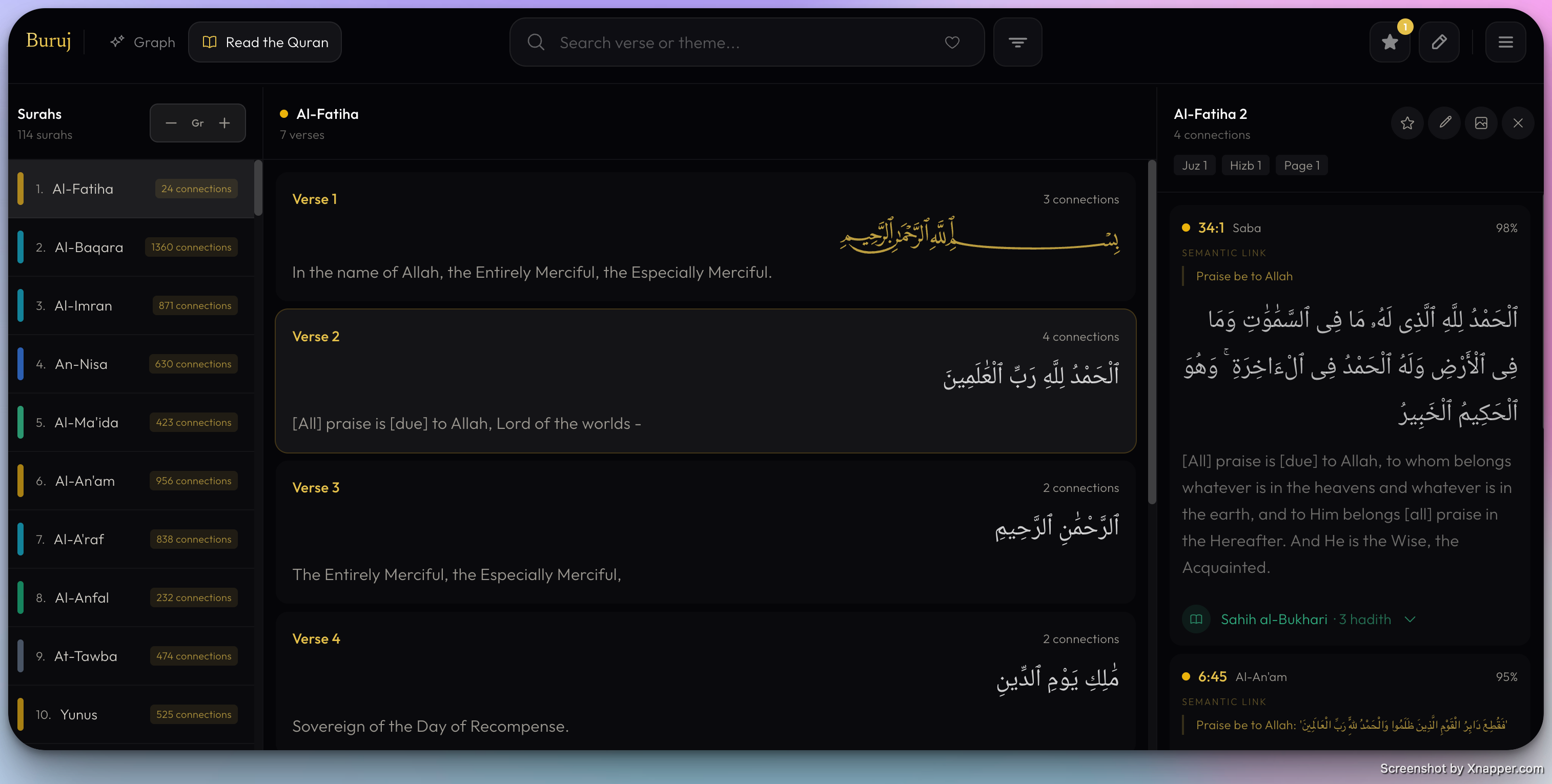Collapse the 3 hadith dropdown chevron
The width and height of the screenshot is (1552, 784).
(1411, 619)
